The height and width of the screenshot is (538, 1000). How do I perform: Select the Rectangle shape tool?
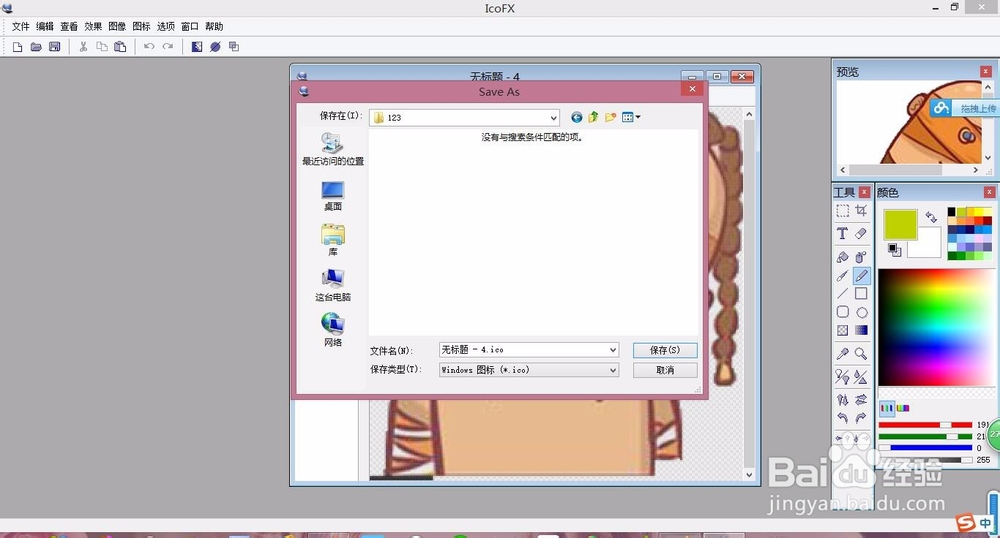coord(861,293)
